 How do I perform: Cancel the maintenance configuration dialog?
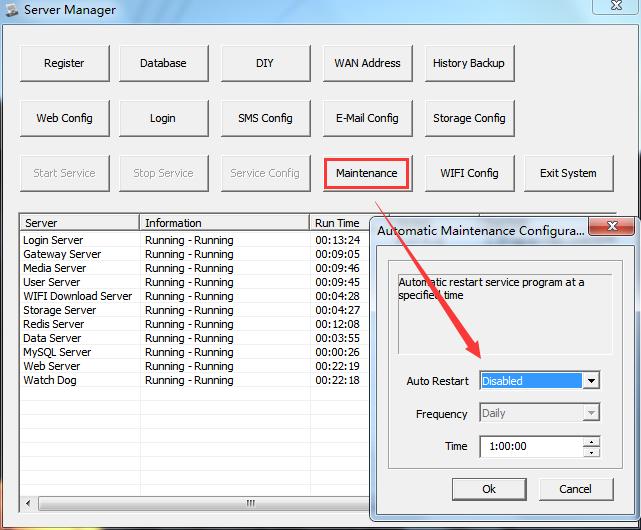(576, 489)
